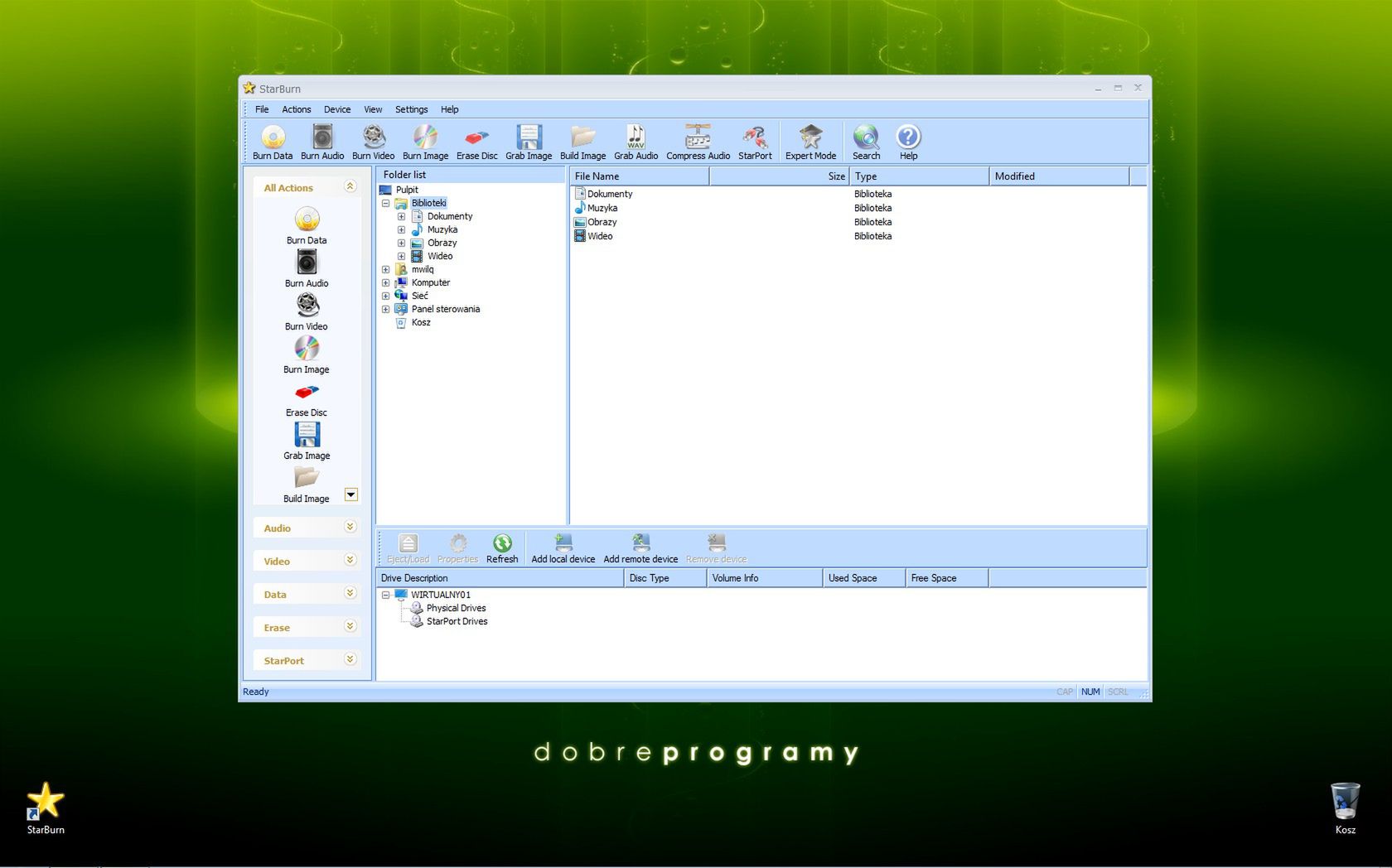Select Burn Audio in All Actions sidebar
Viewport: 1392px width, 868px height.
pyautogui.click(x=307, y=268)
